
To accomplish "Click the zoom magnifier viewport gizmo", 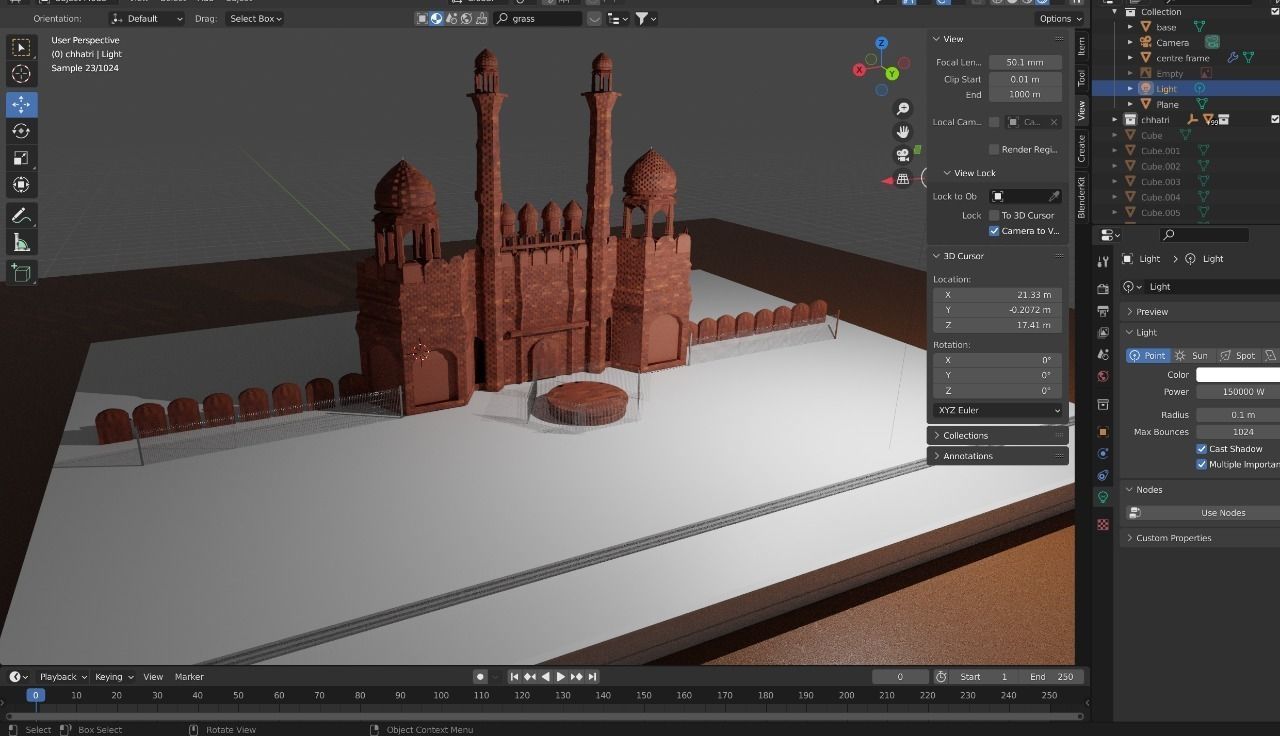I will tap(903, 108).
